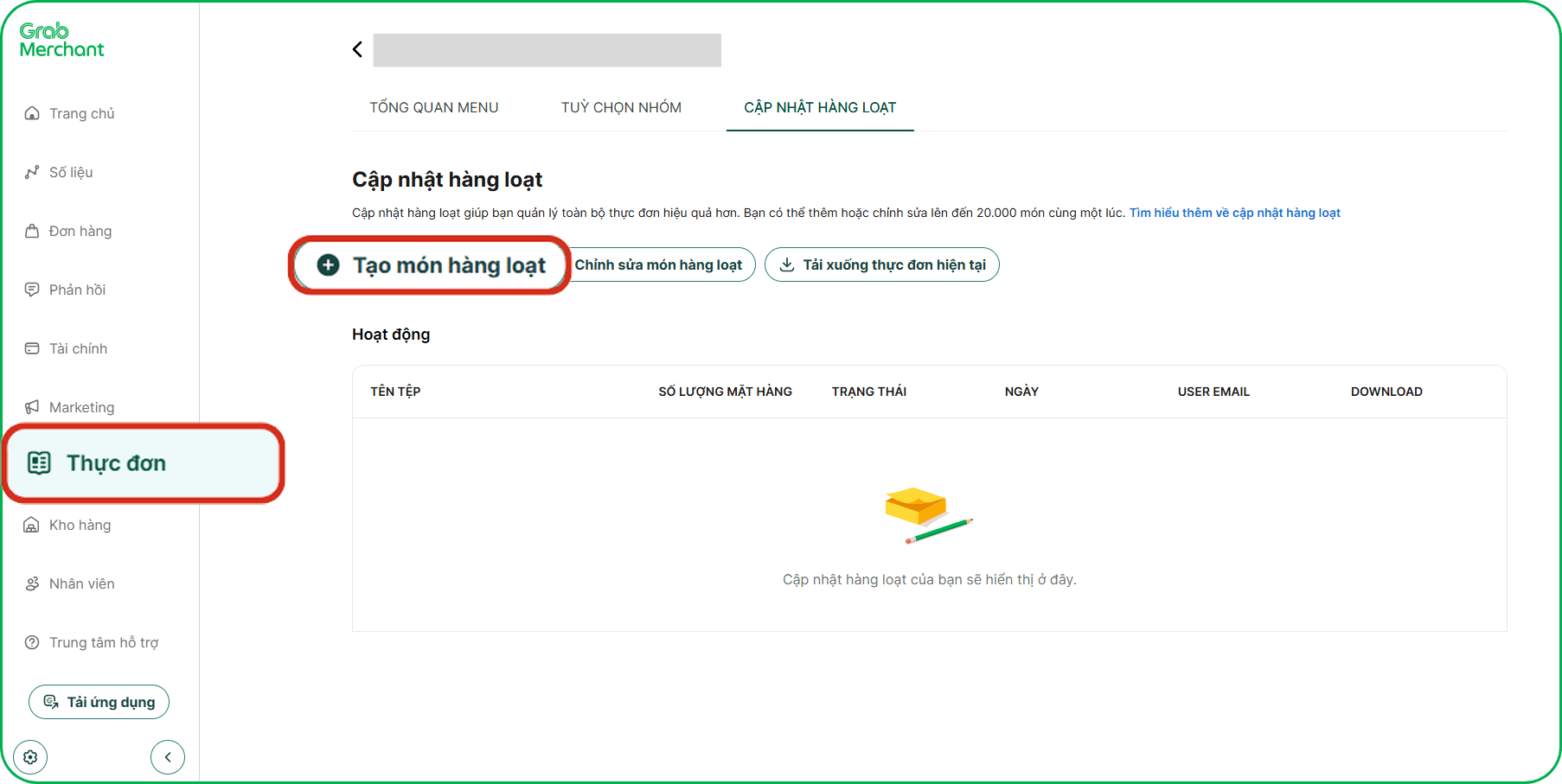Screen dimensions: 1562x784
Task: Switch to Tổng quan menu tab
Action: pos(433,107)
